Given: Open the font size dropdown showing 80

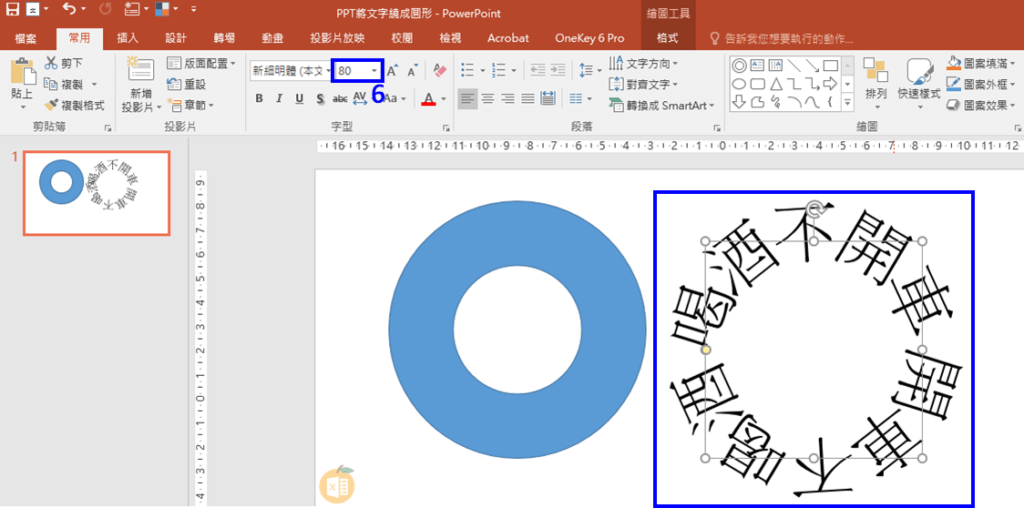Looking at the screenshot, I should pyautogui.click(x=375, y=71).
